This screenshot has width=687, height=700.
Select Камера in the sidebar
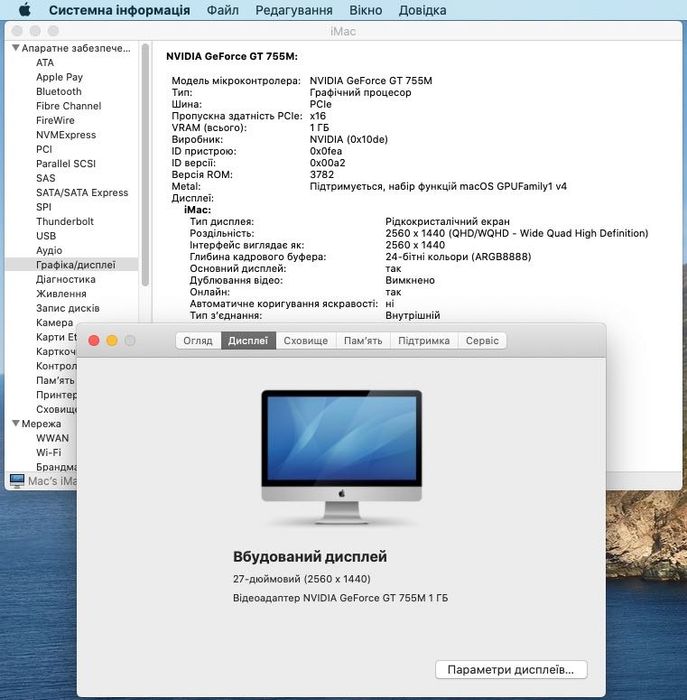(x=54, y=322)
